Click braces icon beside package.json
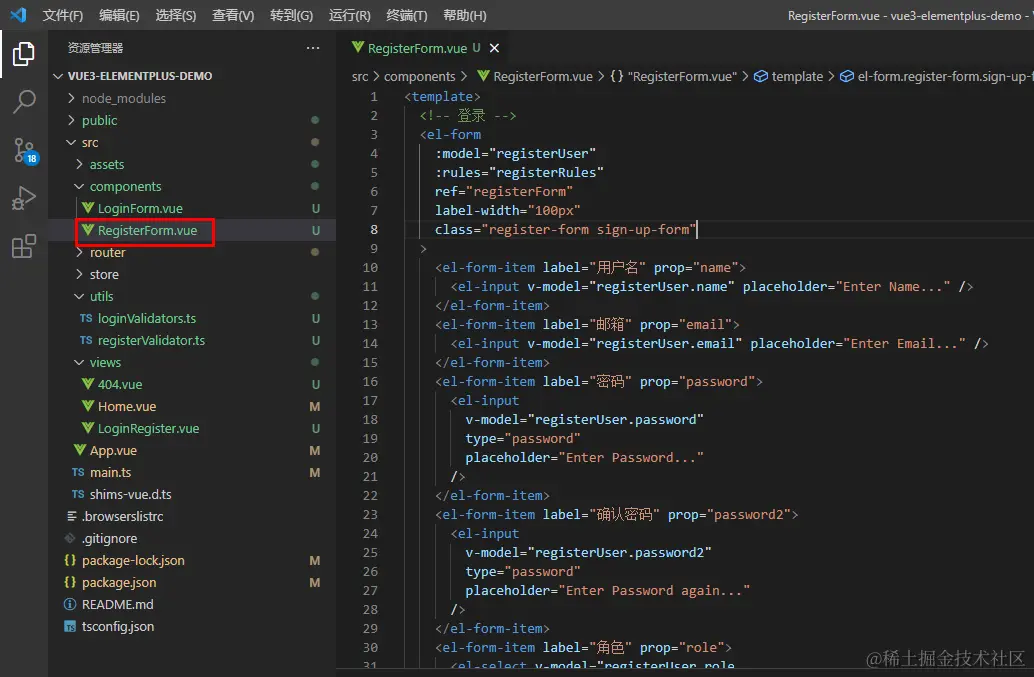This screenshot has width=1034, height=677. pos(70,582)
